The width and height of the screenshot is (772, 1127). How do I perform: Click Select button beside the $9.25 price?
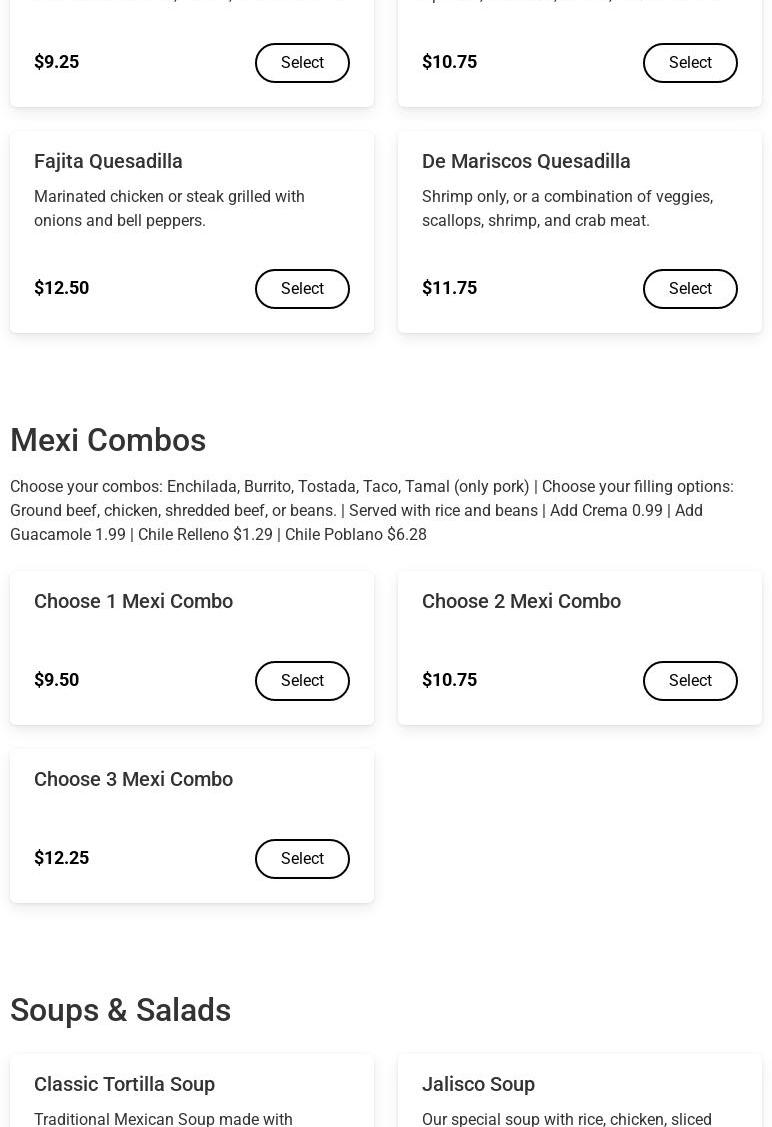coord(302,63)
